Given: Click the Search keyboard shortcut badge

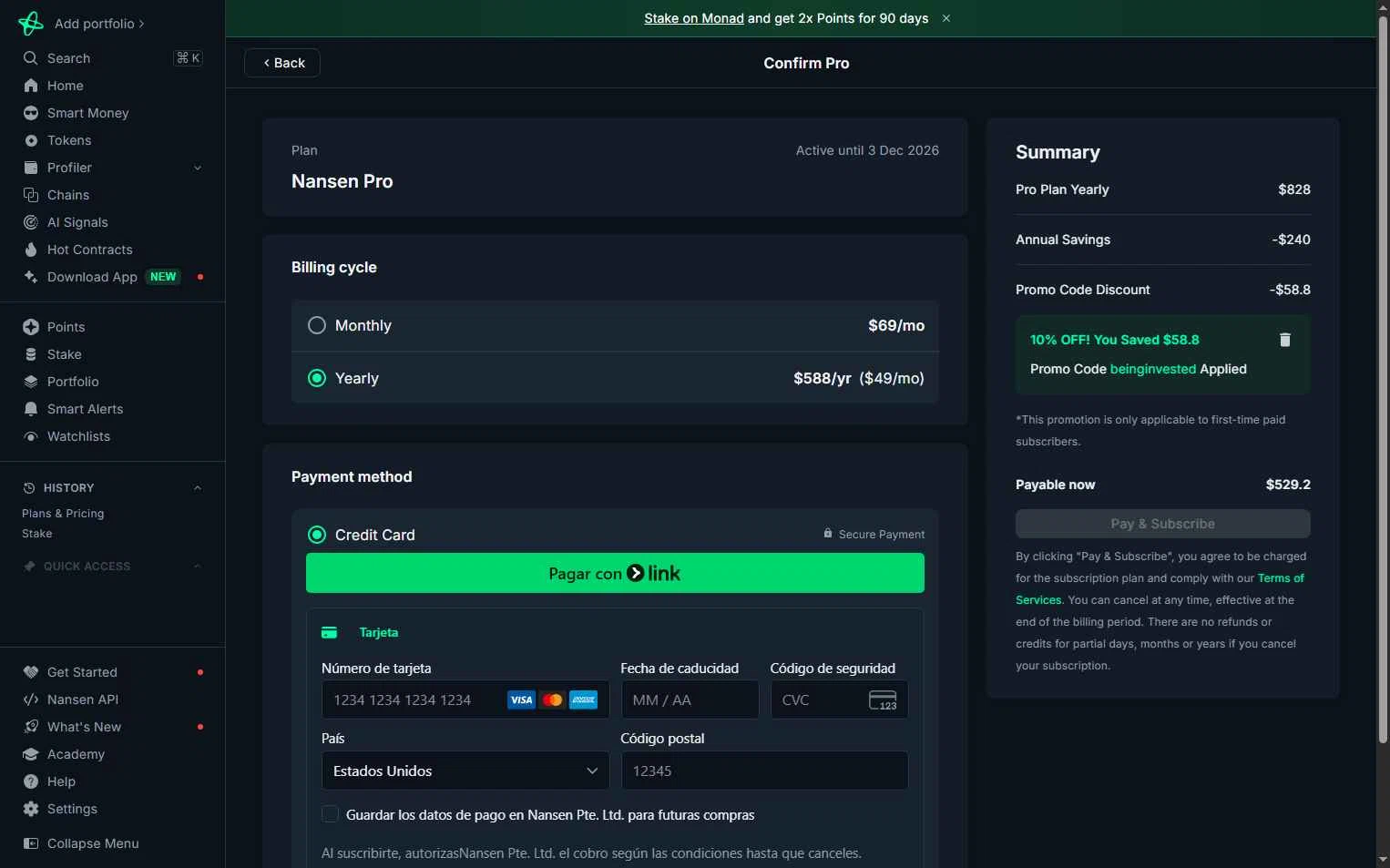Looking at the screenshot, I should tap(188, 58).
